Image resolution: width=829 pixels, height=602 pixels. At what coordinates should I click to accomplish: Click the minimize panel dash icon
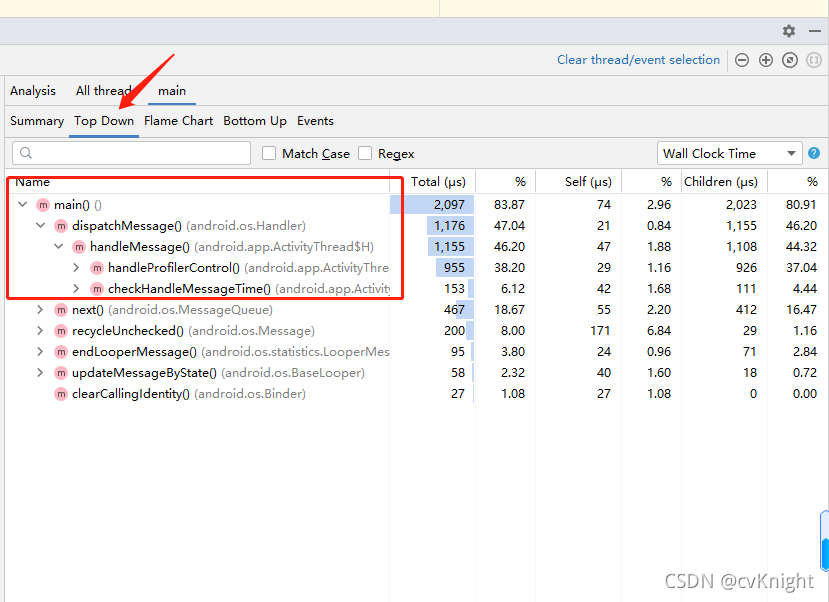pyautogui.click(x=815, y=31)
